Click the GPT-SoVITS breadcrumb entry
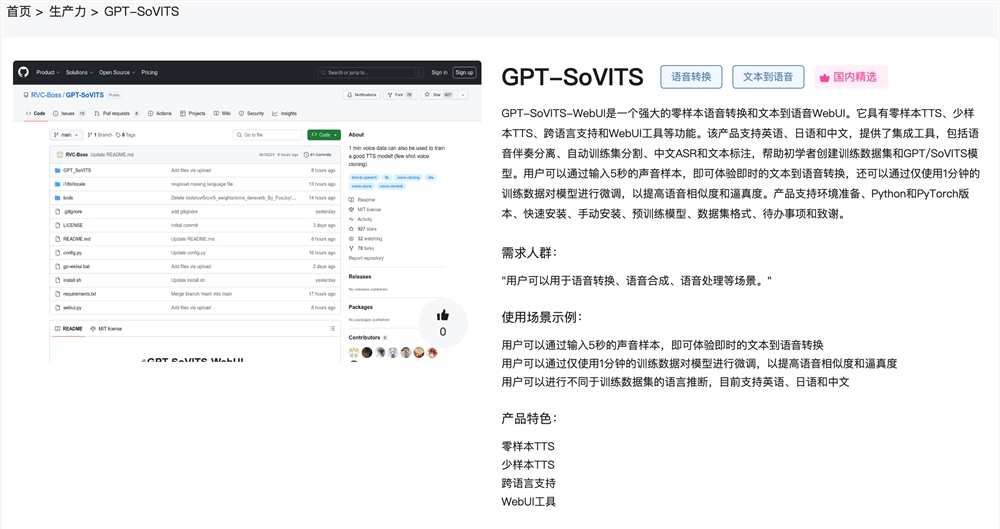The width and height of the screenshot is (1000, 529). pos(142,11)
